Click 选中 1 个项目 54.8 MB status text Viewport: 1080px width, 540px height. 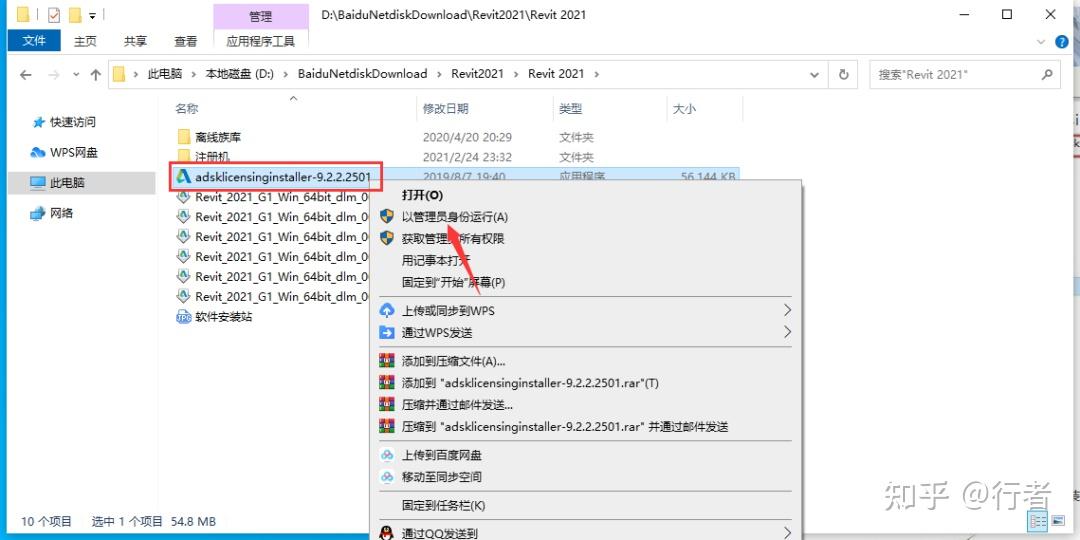click(154, 521)
